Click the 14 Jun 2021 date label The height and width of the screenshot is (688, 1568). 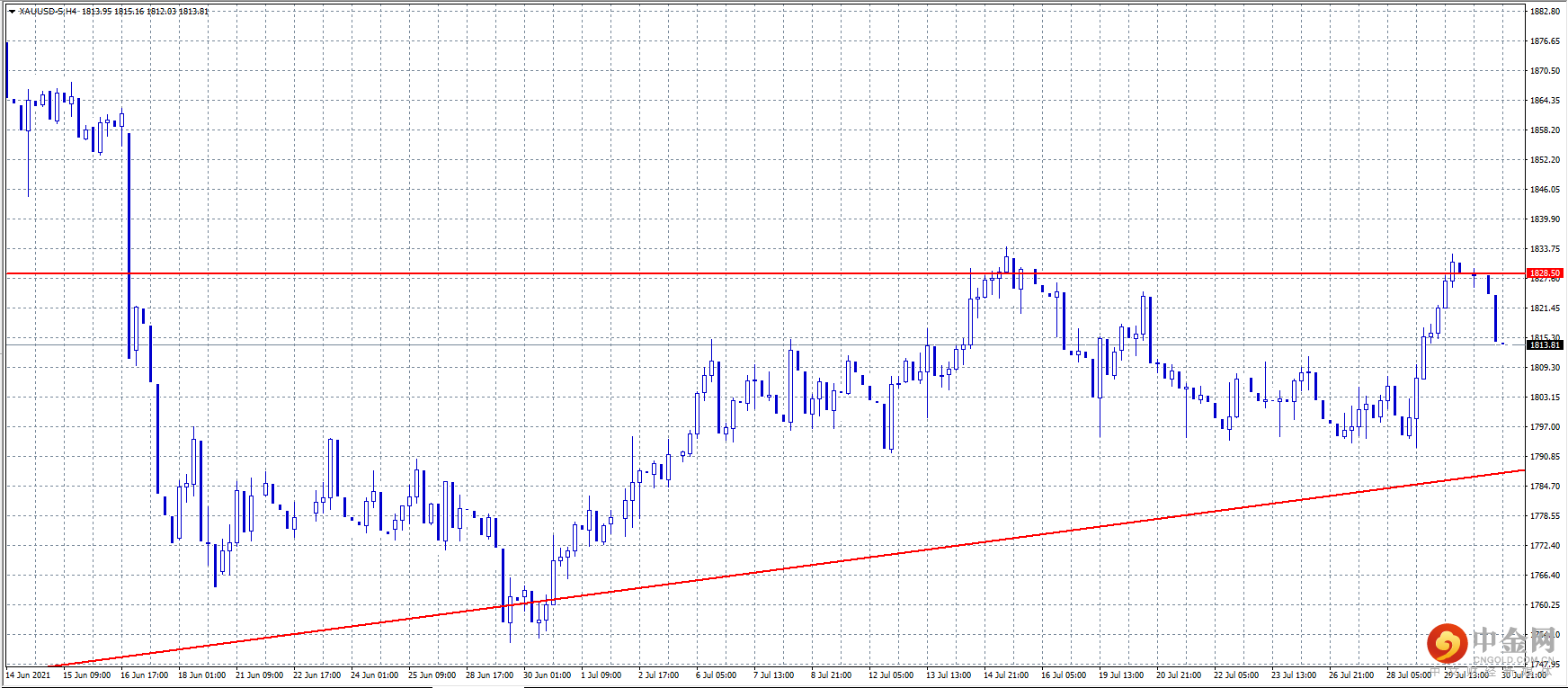(x=28, y=675)
